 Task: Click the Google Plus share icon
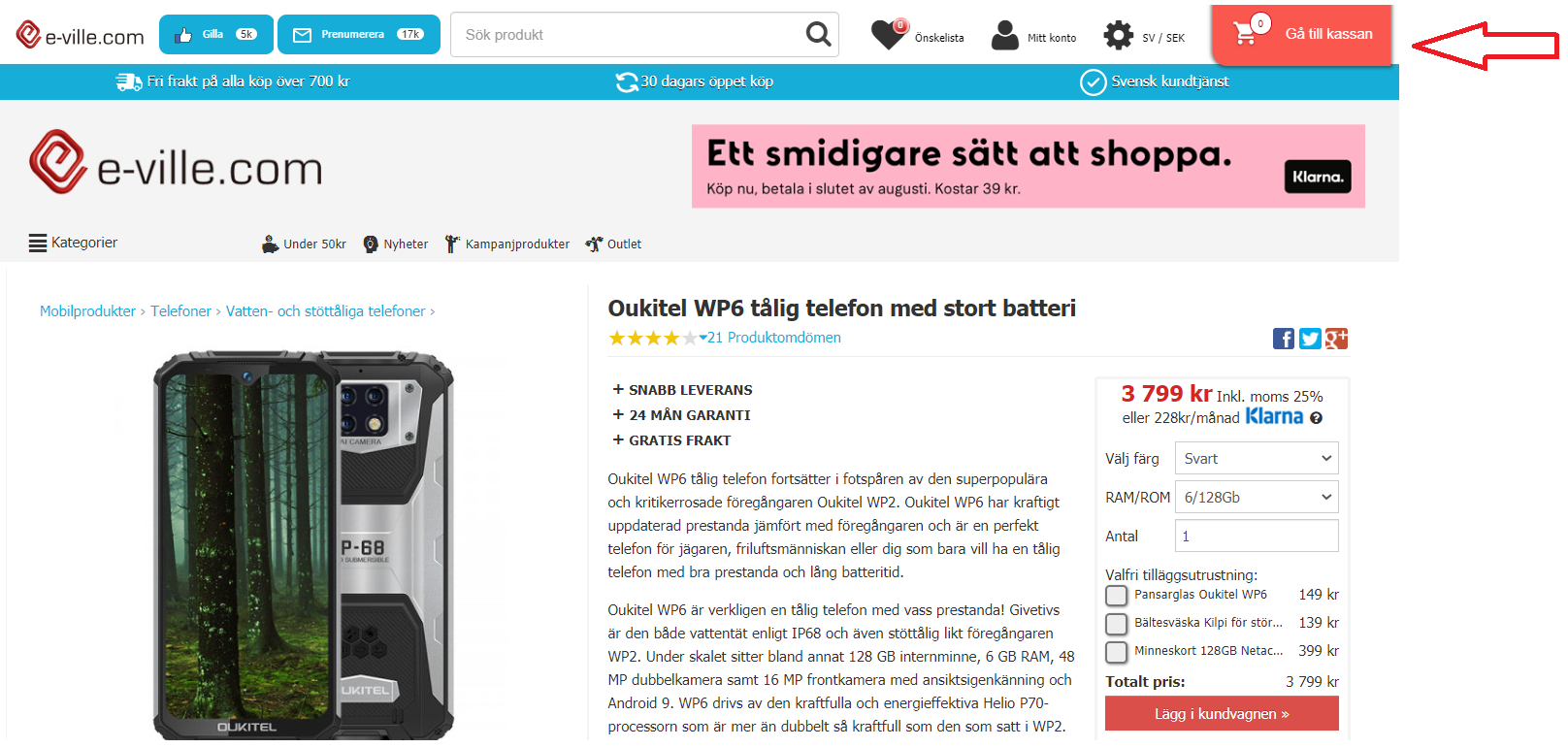(1337, 339)
